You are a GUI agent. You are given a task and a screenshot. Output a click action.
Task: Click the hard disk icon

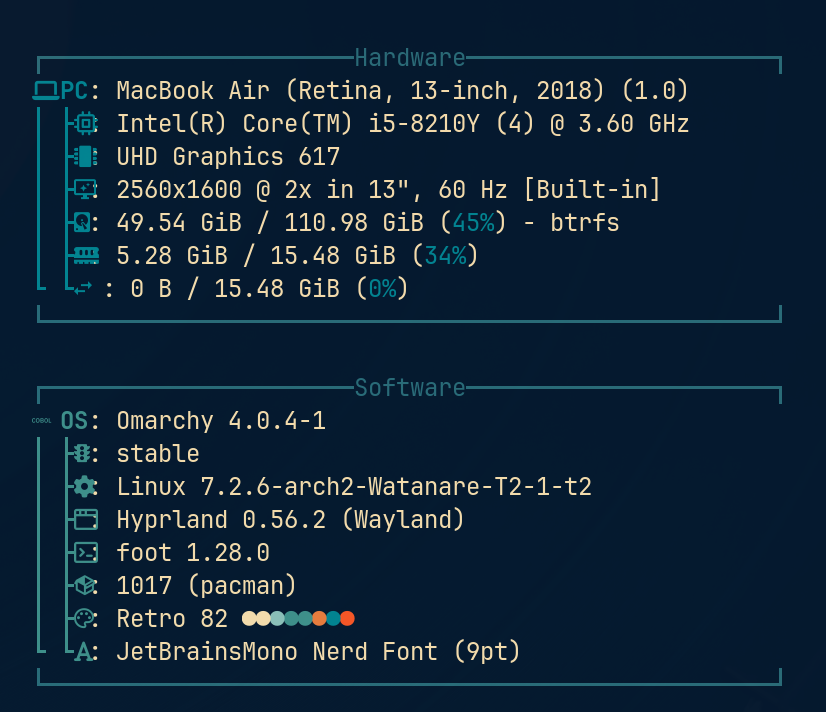click(x=83, y=222)
